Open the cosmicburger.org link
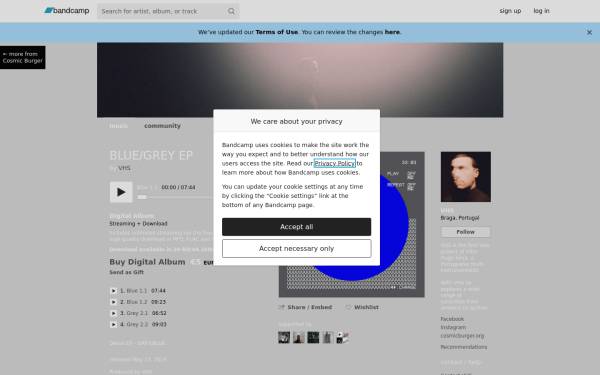Image resolution: width=600 pixels, height=375 pixels. coord(462,336)
